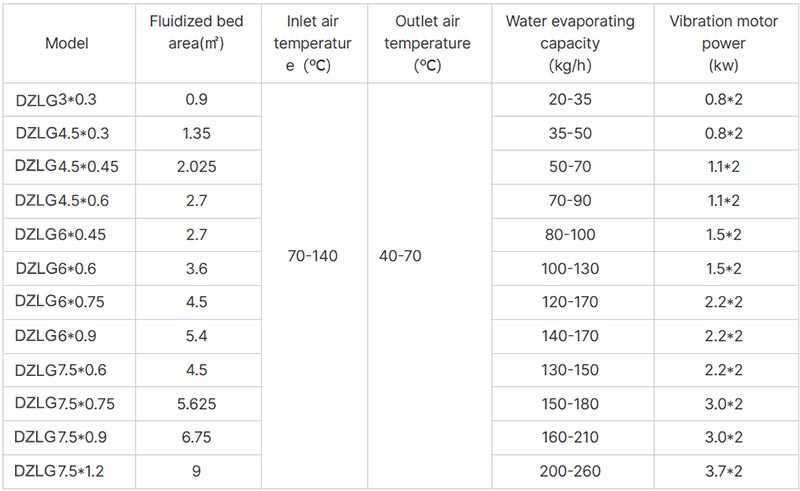
Task: Select the 70-140 inlet air temperature cell
Action: pyautogui.click(x=313, y=255)
